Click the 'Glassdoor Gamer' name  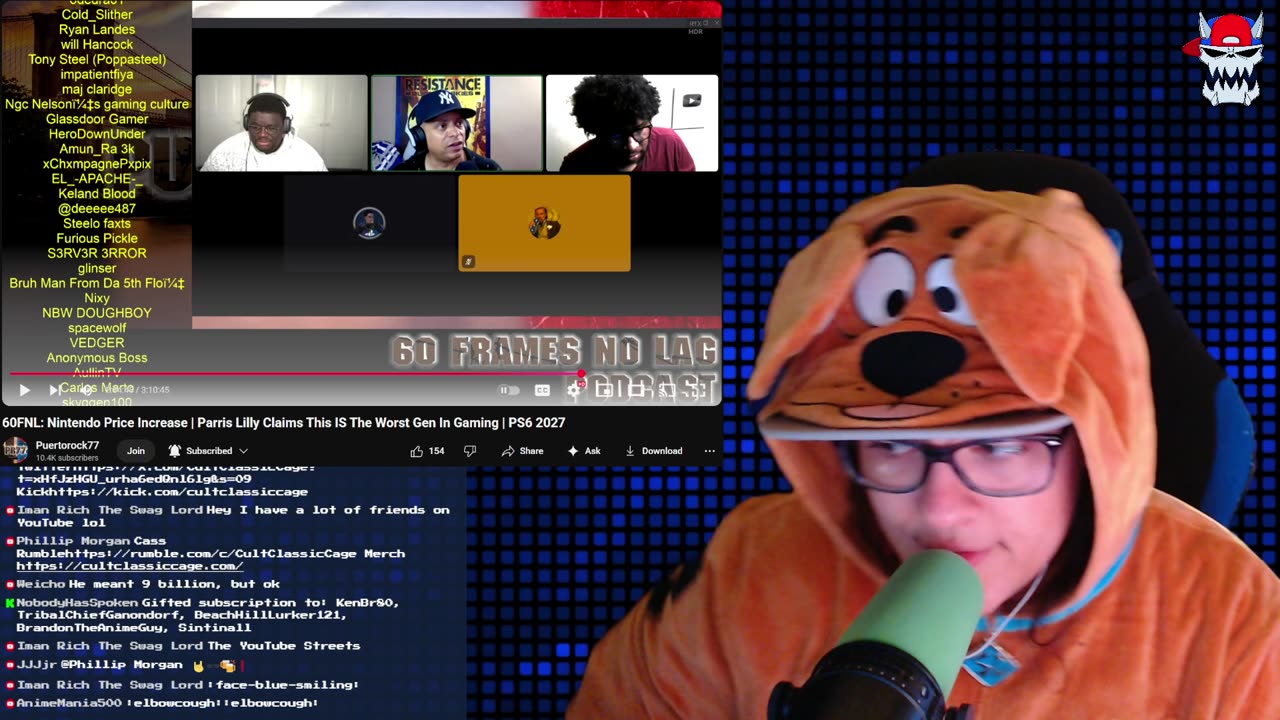[97, 119]
